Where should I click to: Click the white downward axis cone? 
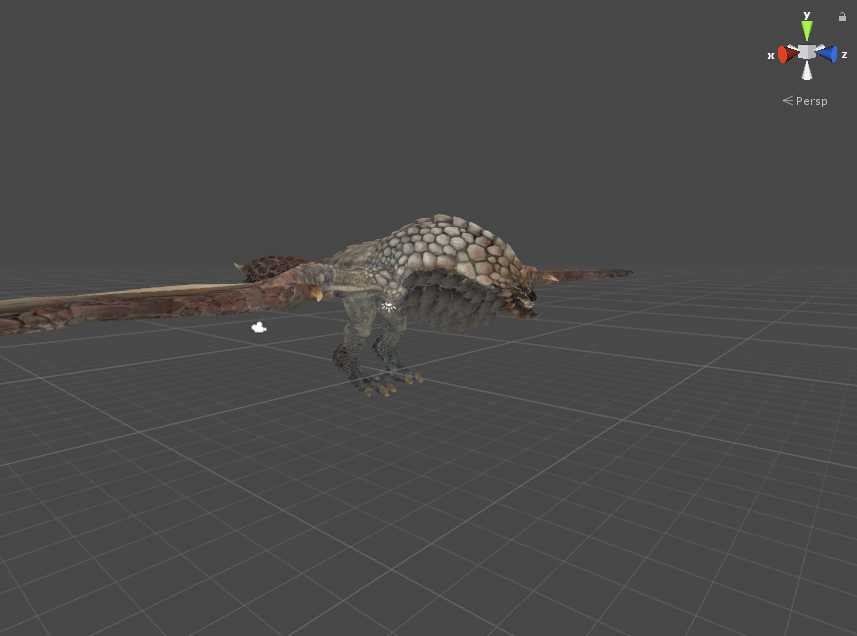pyautogui.click(x=807, y=71)
